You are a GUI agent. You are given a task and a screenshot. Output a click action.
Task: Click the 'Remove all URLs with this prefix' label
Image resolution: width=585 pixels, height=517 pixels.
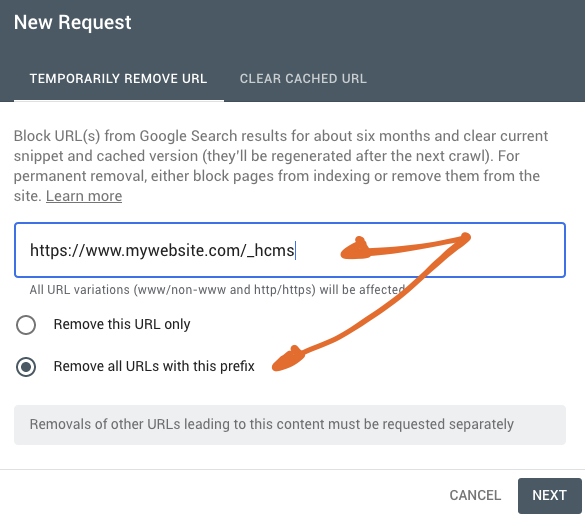point(154,366)
